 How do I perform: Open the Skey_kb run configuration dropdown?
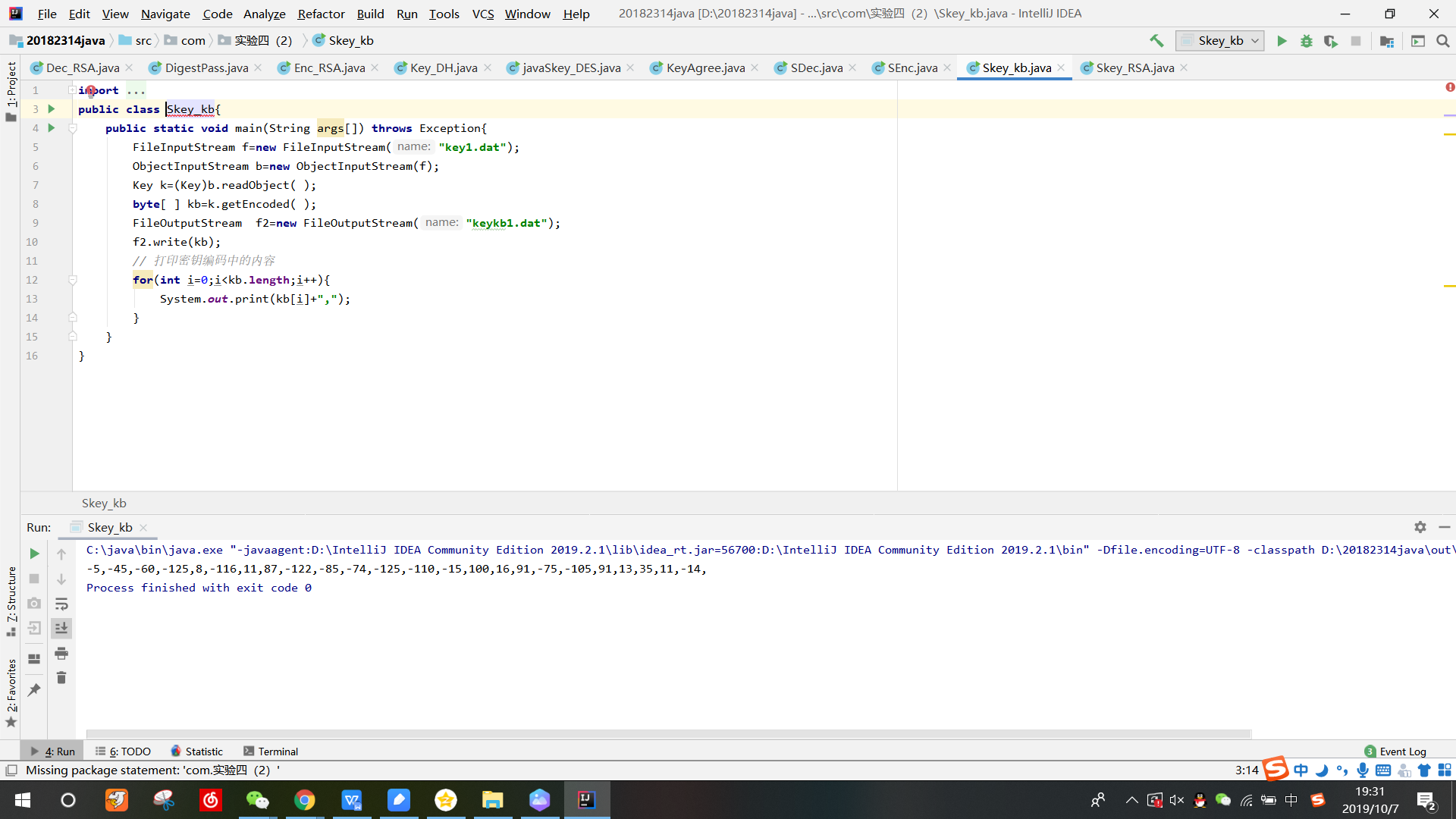[1220, 41]
